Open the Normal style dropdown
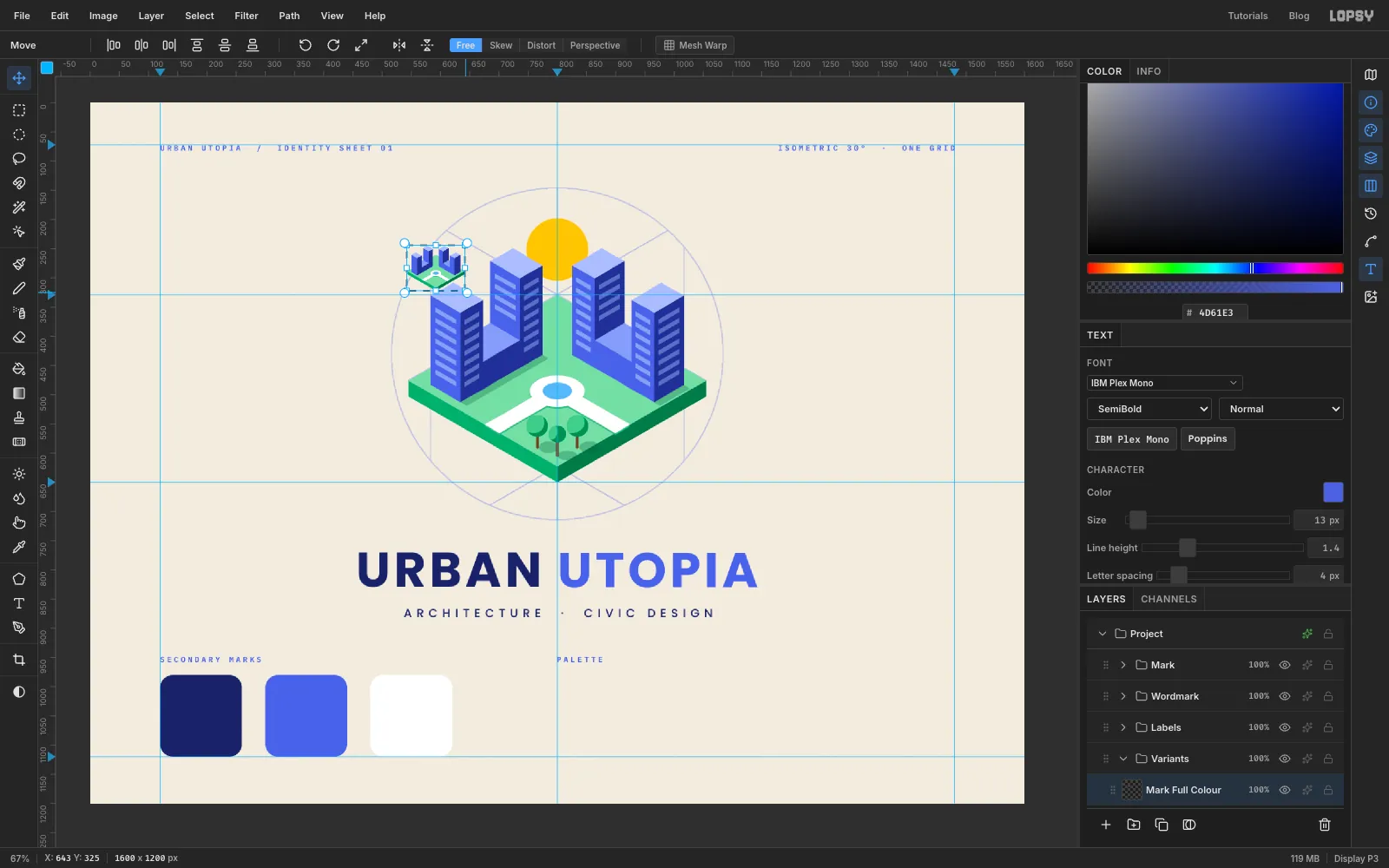The width and height of the screenshot is (1389, 868). pos(1280,409)
